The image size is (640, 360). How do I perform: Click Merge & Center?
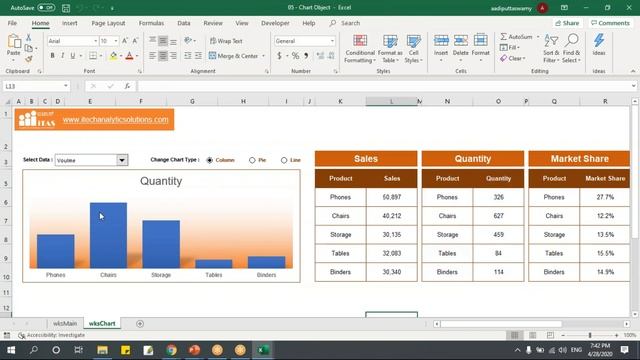pos(233,56)
